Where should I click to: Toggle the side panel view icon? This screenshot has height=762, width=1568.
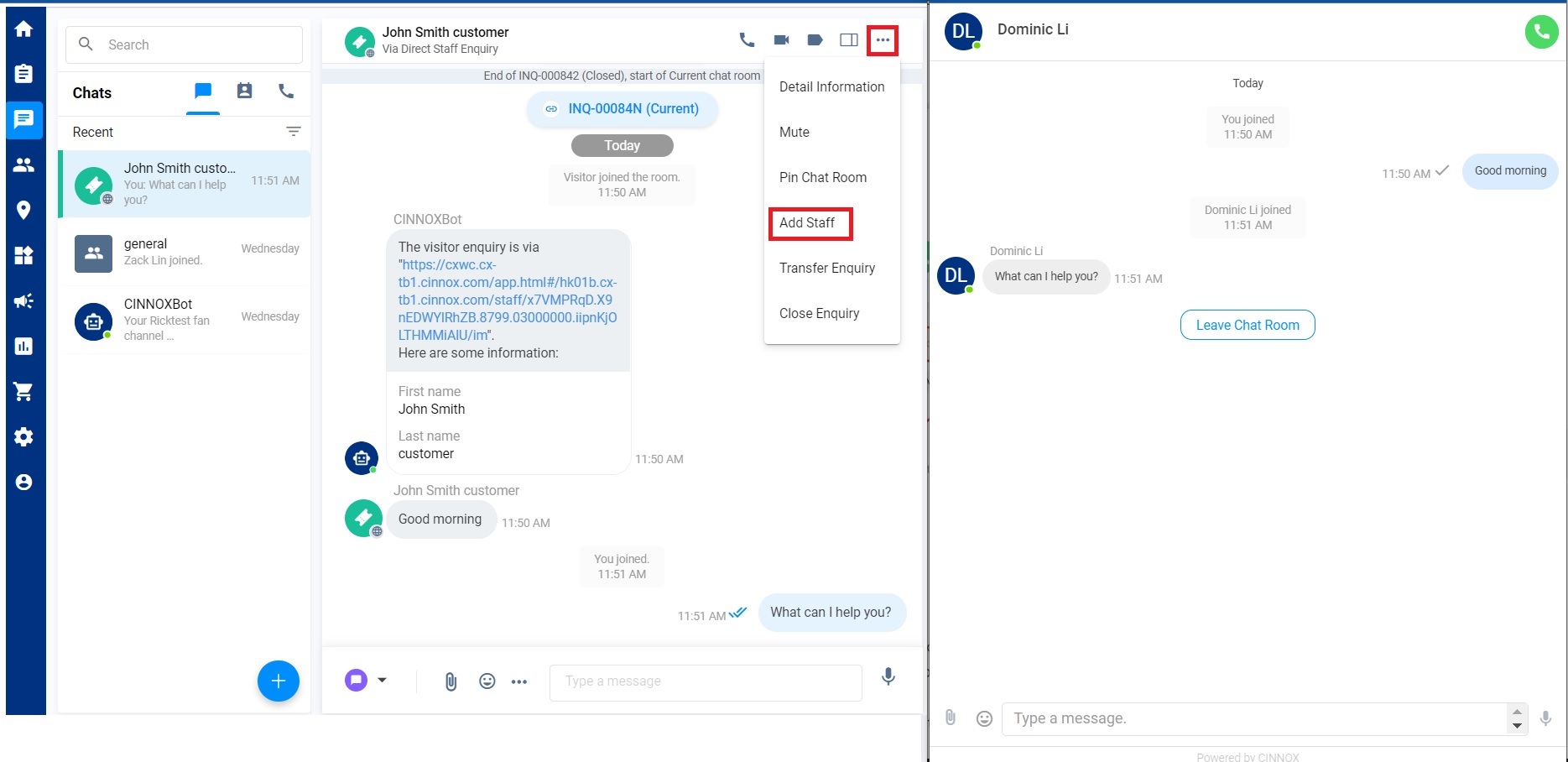(849, 39)
